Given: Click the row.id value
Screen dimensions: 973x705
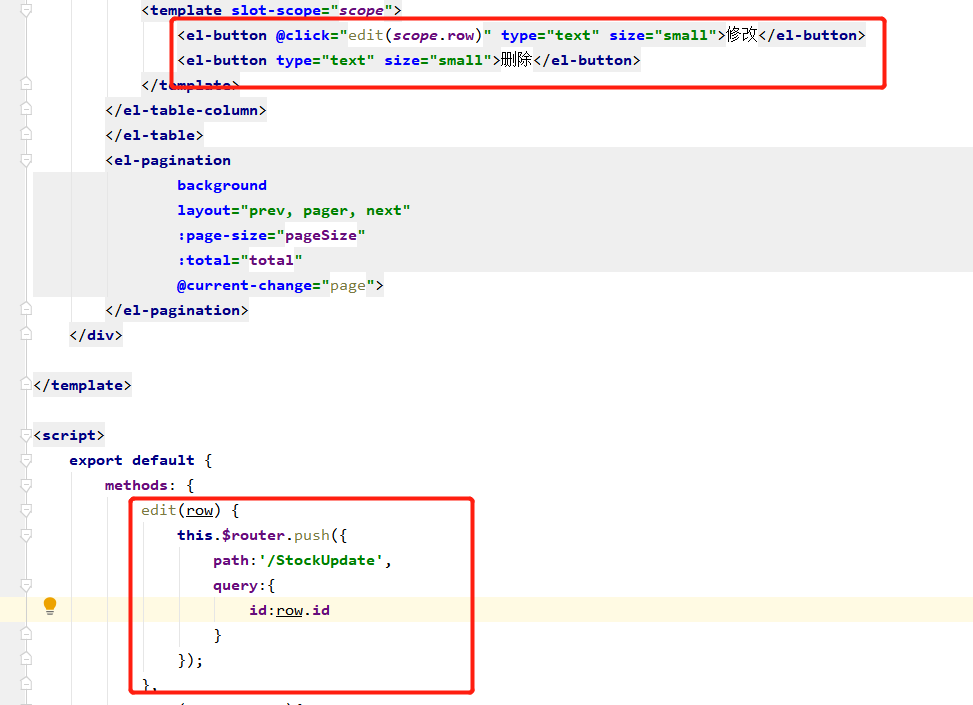Looking at the screenshot, I should [303, 611].
